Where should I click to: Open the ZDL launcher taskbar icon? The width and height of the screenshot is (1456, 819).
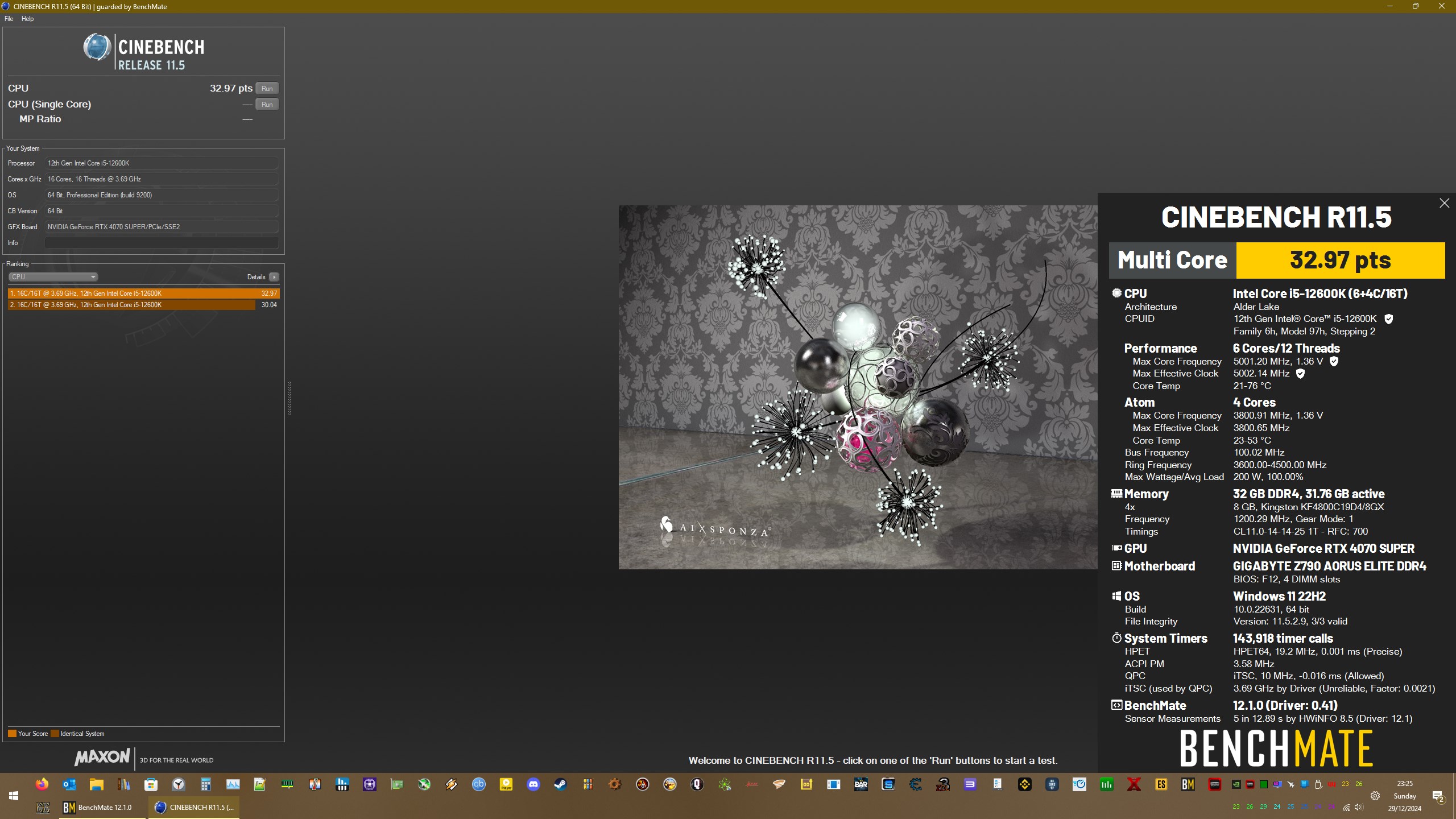(943, 785)
